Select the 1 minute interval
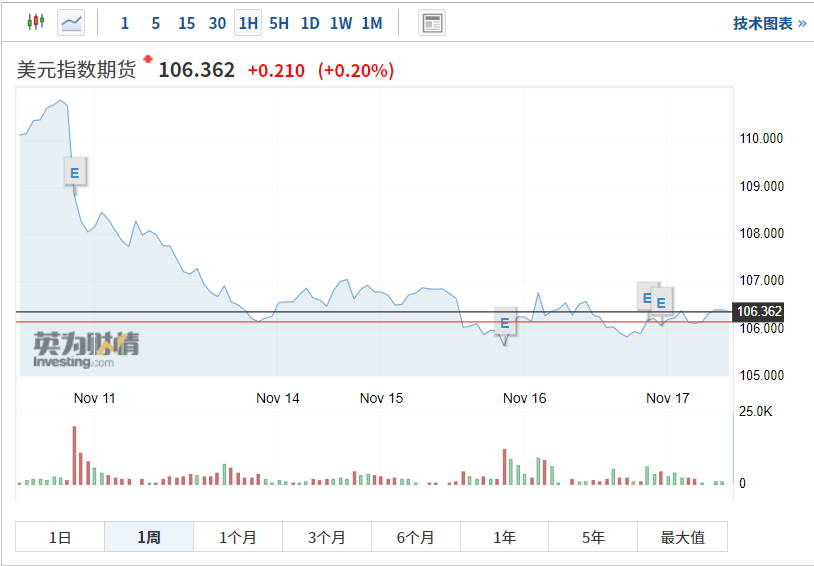Screen dimensions: 814x566 click(x=124, y=23)
